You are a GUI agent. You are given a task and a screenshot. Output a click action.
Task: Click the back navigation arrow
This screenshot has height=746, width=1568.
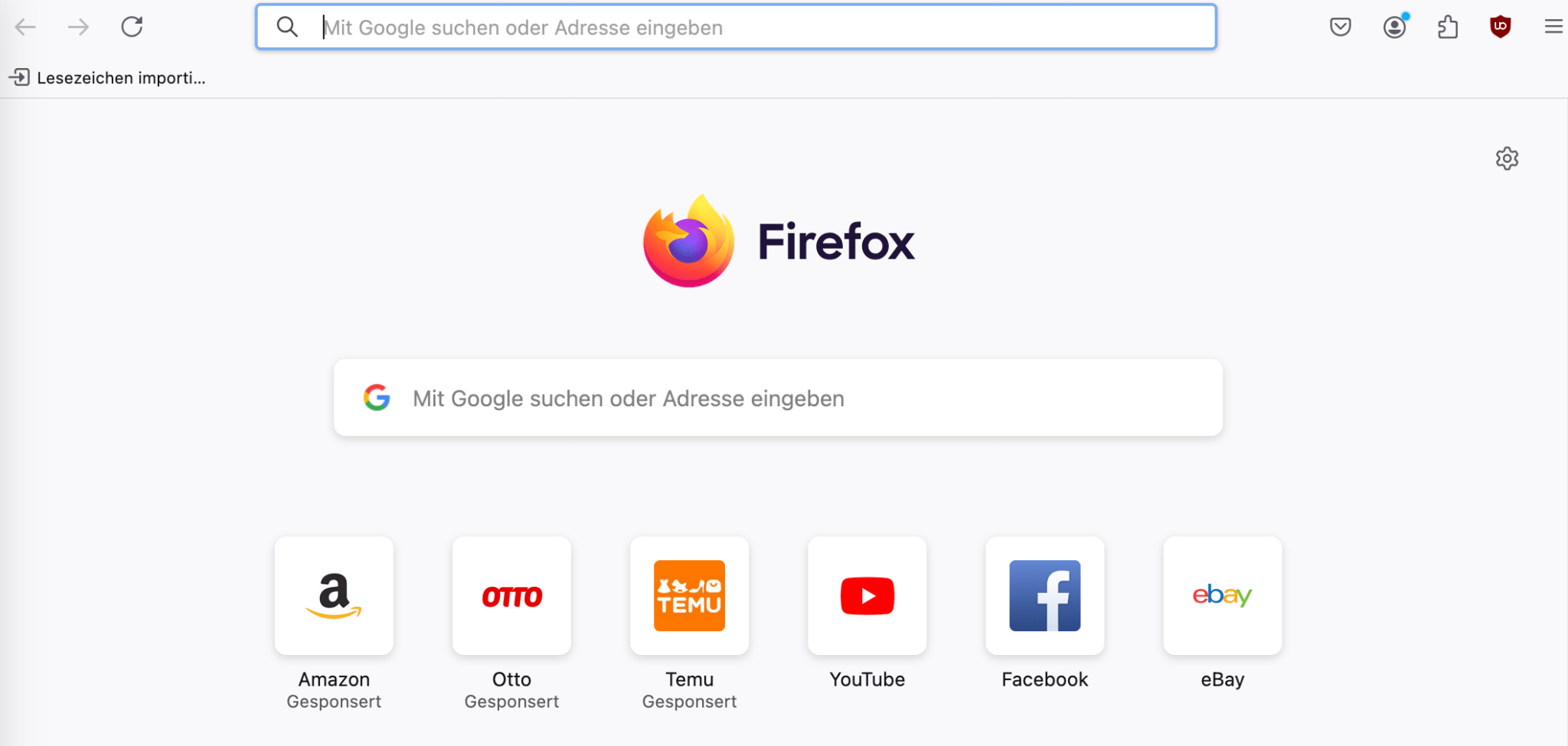pos(25,26)
